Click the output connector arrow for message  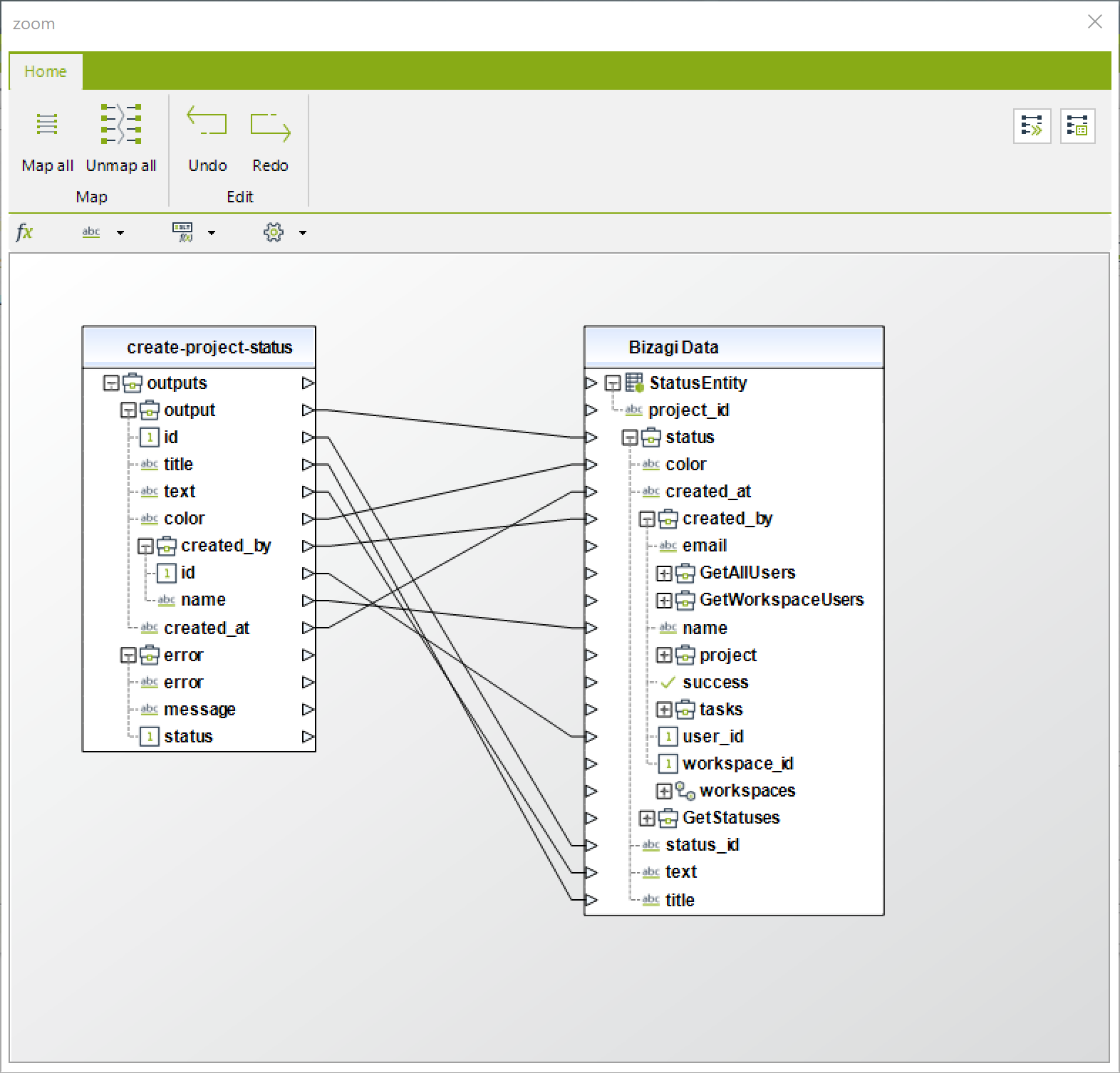point(308,710)
